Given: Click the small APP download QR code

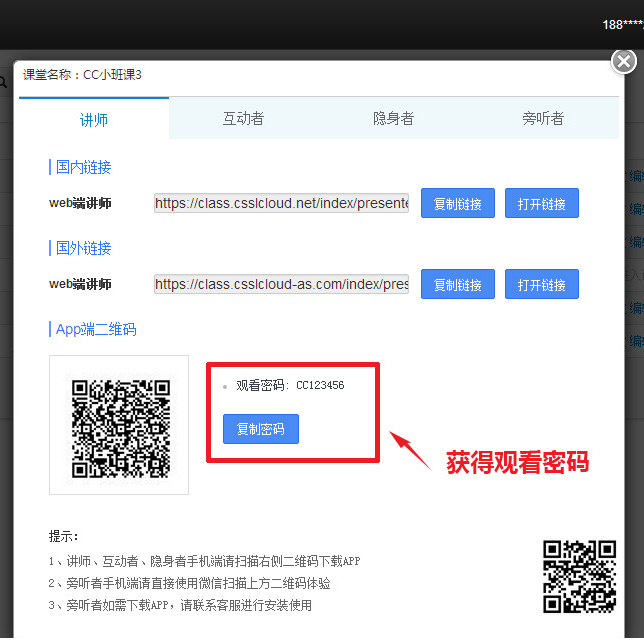Looking at the screenshot, I should point(579,575).
